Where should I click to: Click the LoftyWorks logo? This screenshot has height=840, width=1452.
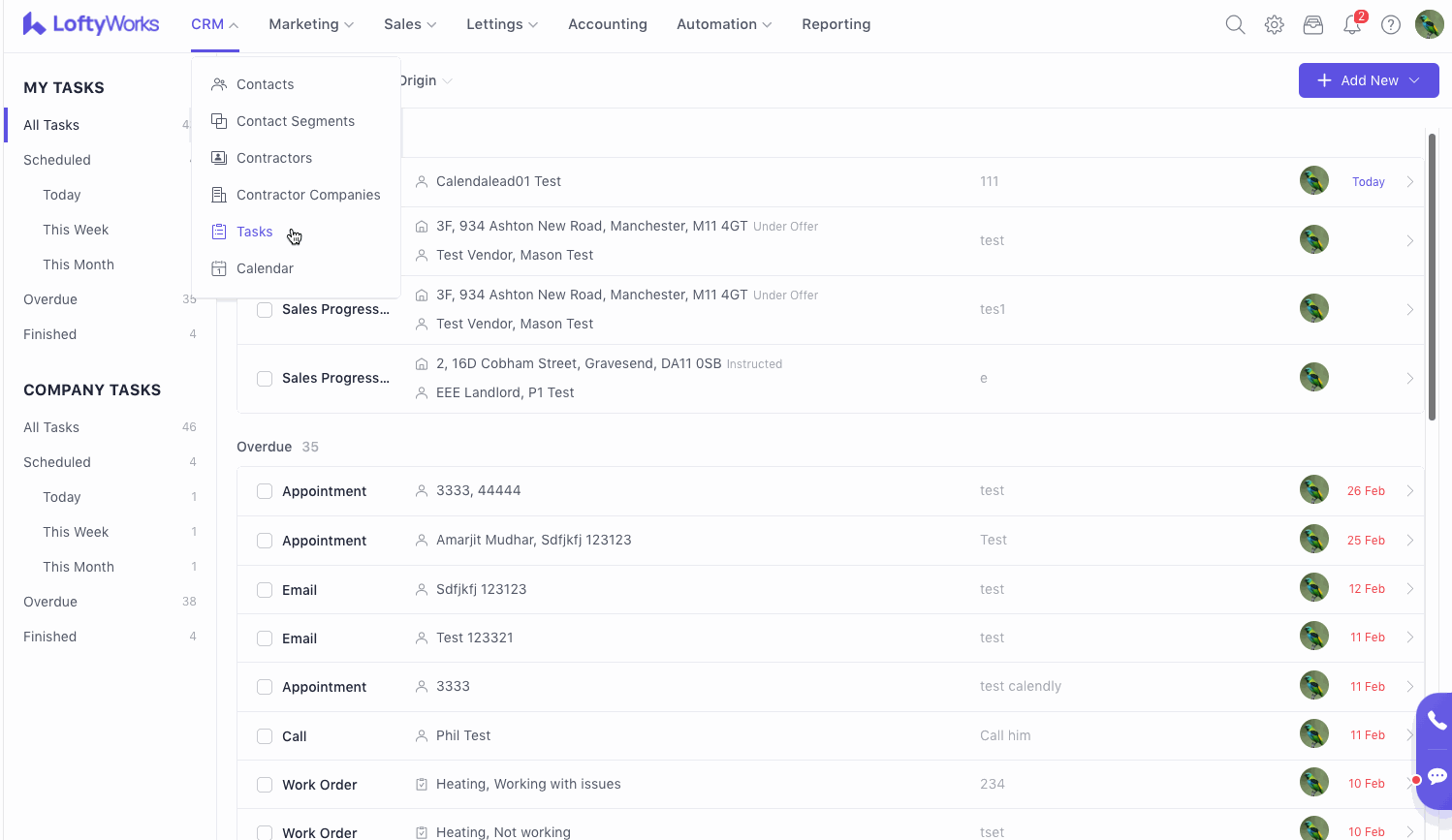(91, 24)
